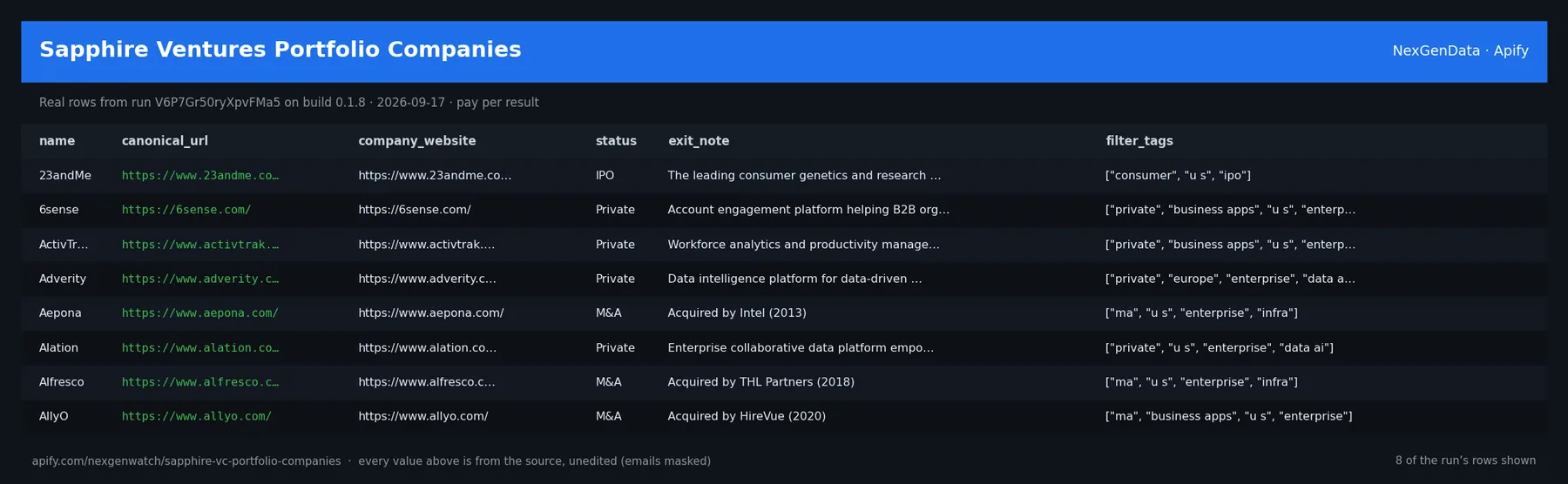The width and height of the screenshot is (1568, 484).
Task: Click the 23andMe company_website cell
Action: (435, 176)
